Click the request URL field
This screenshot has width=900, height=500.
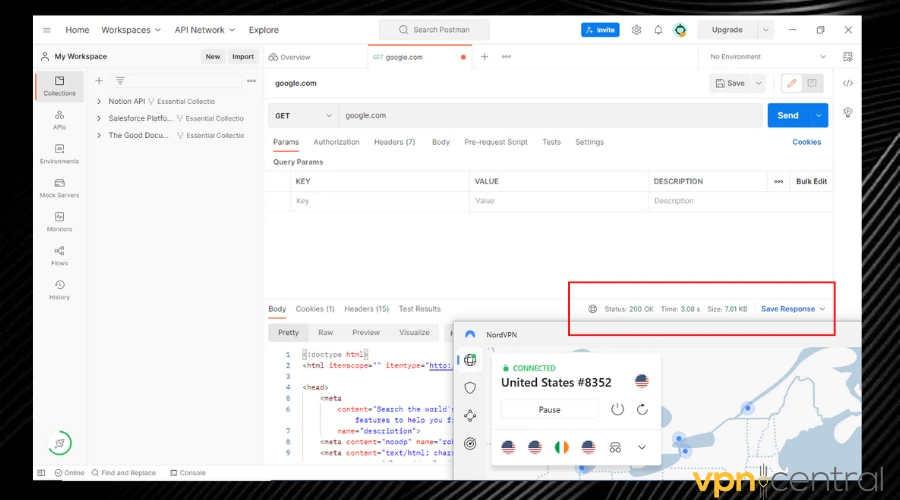click(550, 115)
